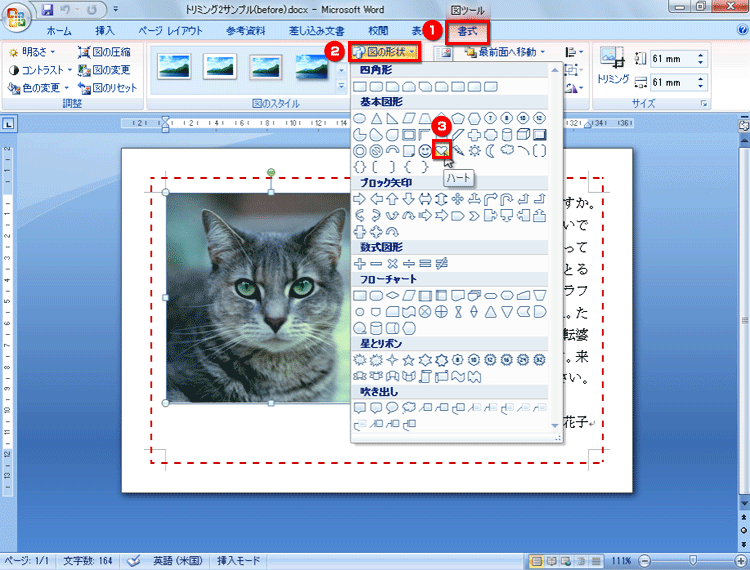Pick the cloud callout shape

click(x=409, y=408)
